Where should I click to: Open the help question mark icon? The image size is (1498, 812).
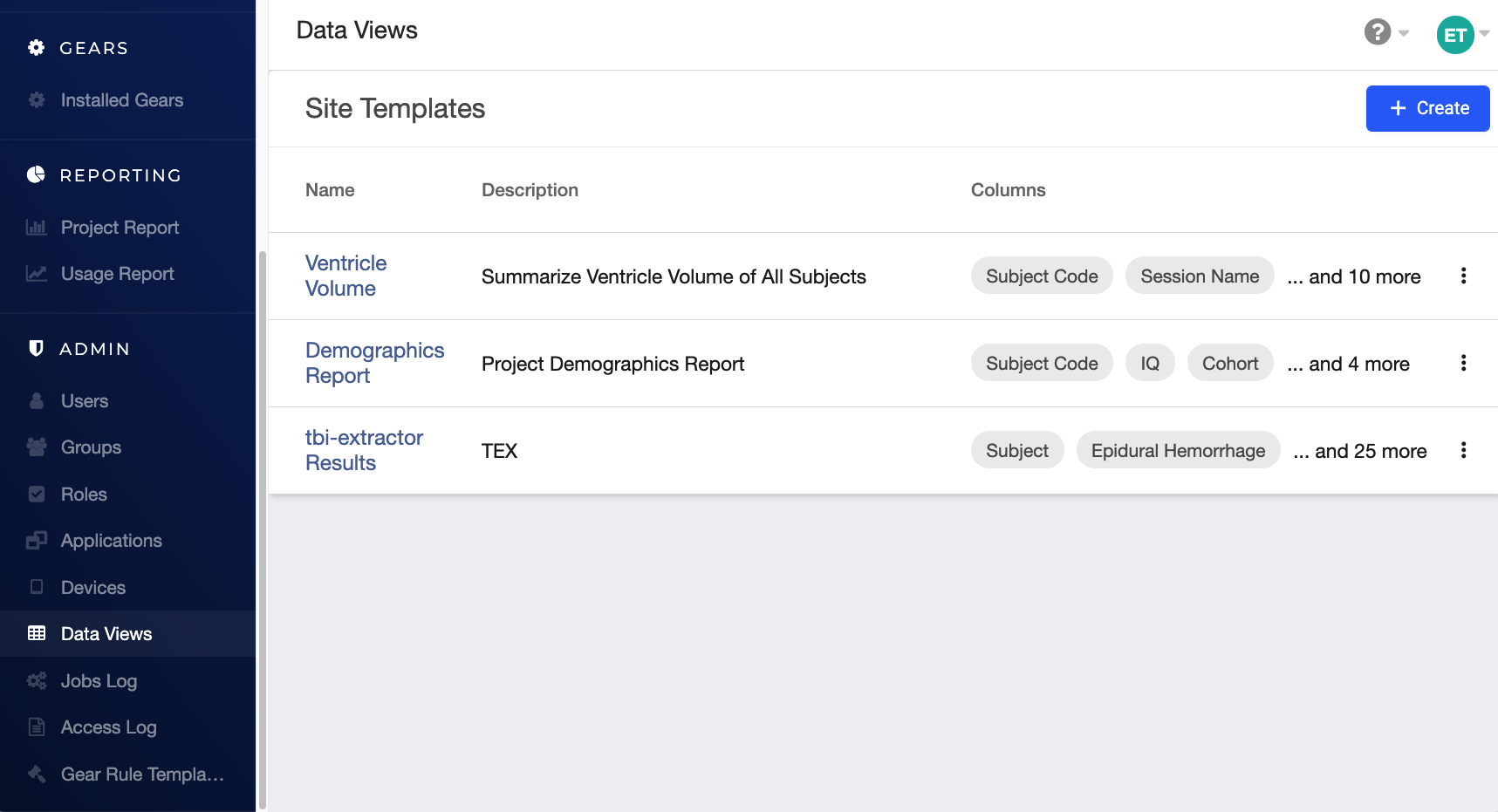(x=1377, y=32)
